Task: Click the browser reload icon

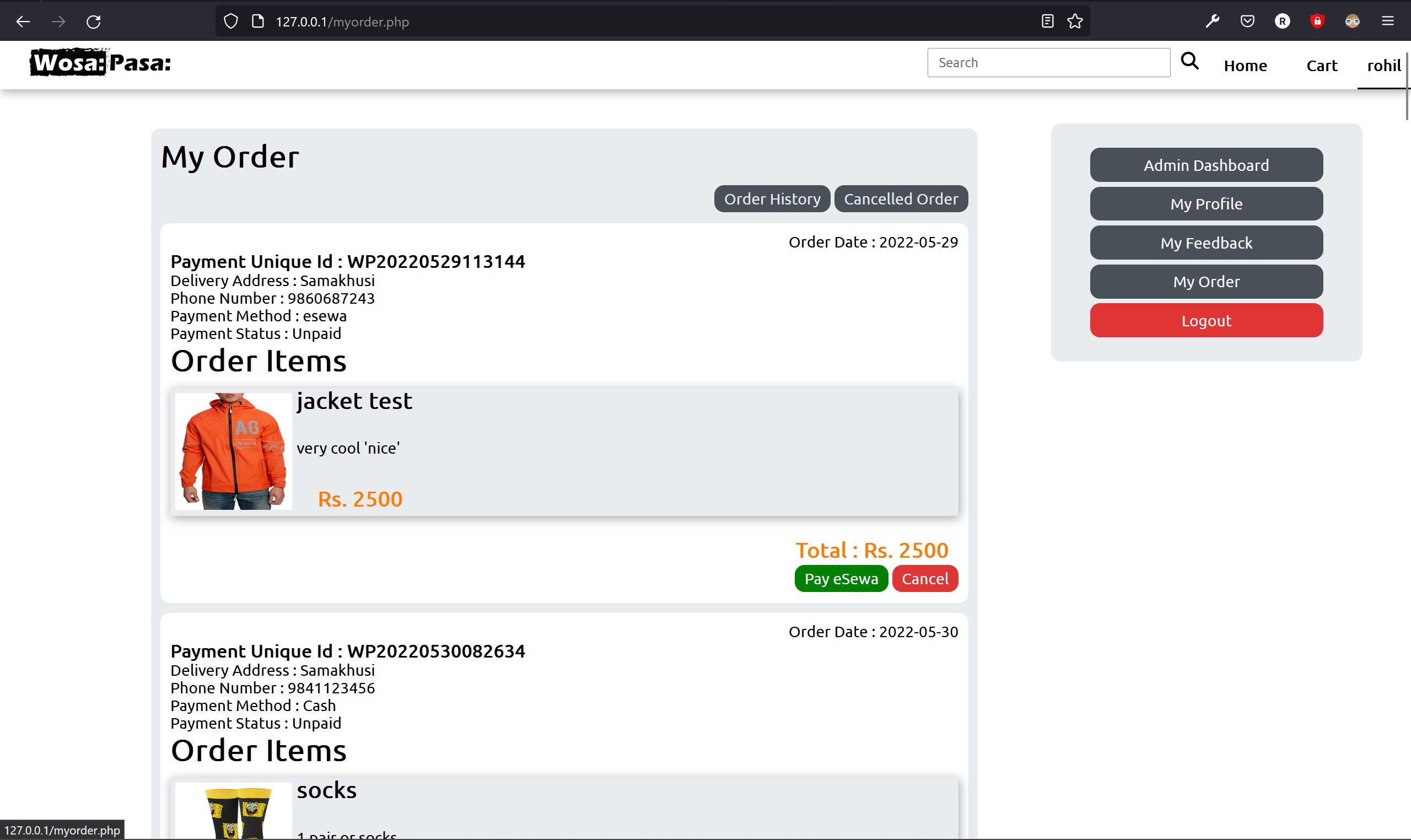Action: (93, 22)
